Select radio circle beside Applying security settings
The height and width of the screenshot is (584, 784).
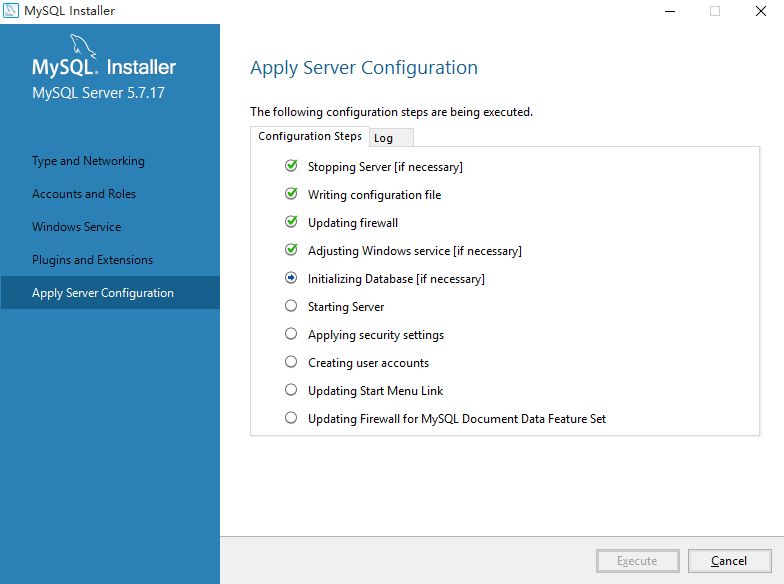point(291,334)
